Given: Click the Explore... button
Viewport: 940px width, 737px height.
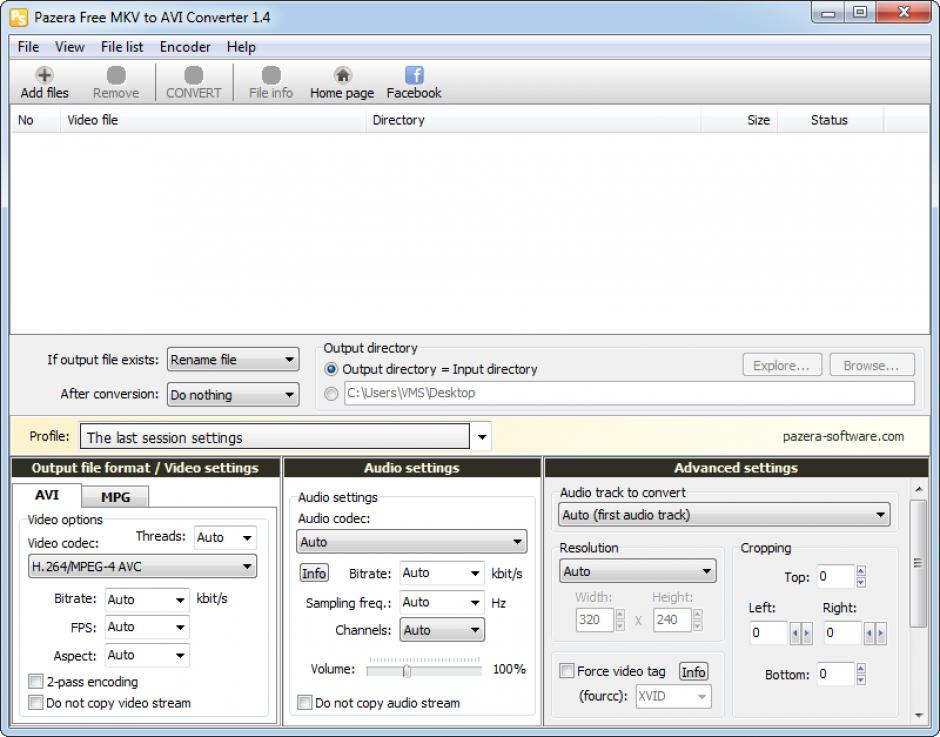Looking at the screenshot, I should (x=781, y=365).
